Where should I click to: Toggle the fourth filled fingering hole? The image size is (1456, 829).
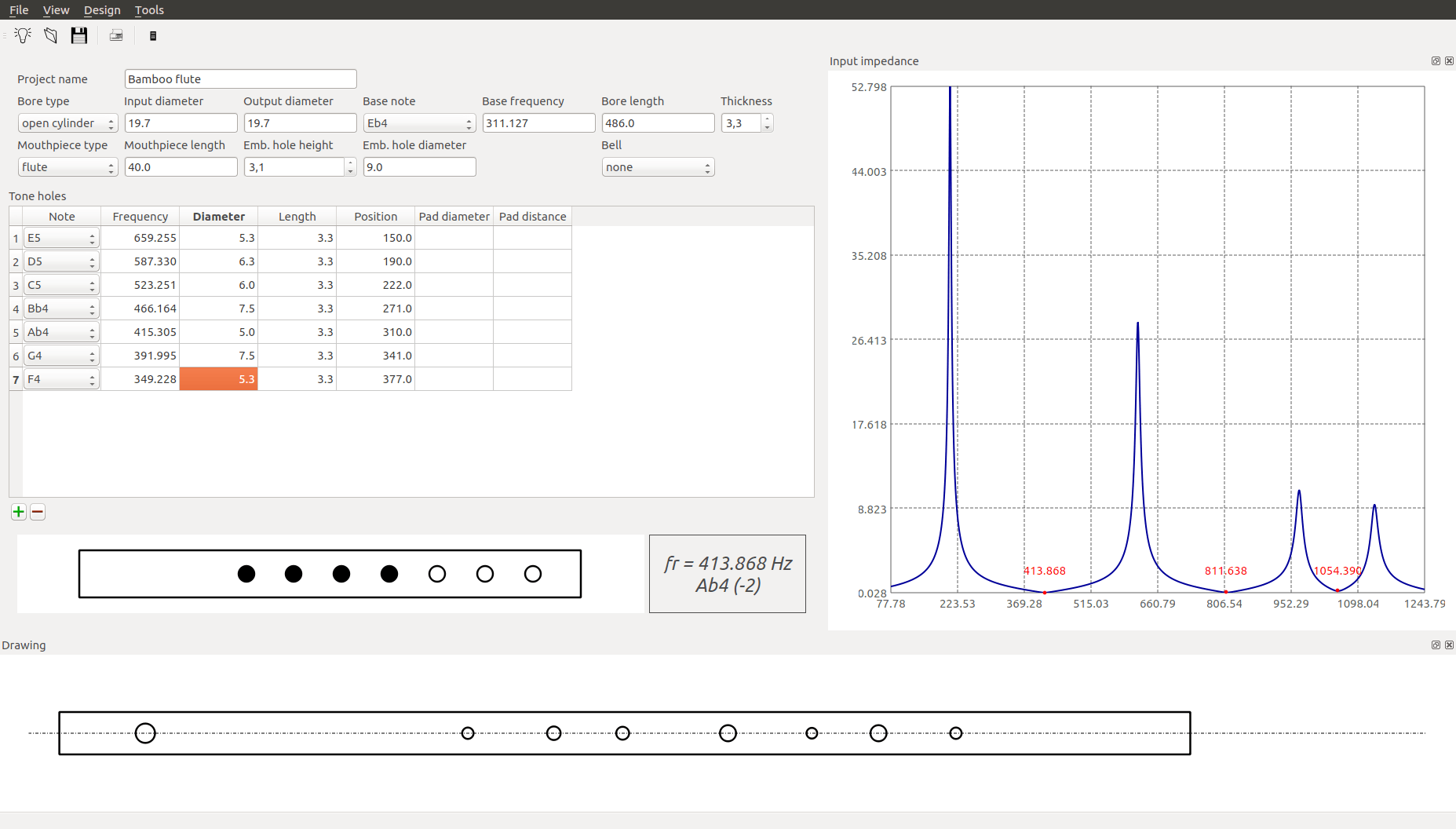coord(389,574)
